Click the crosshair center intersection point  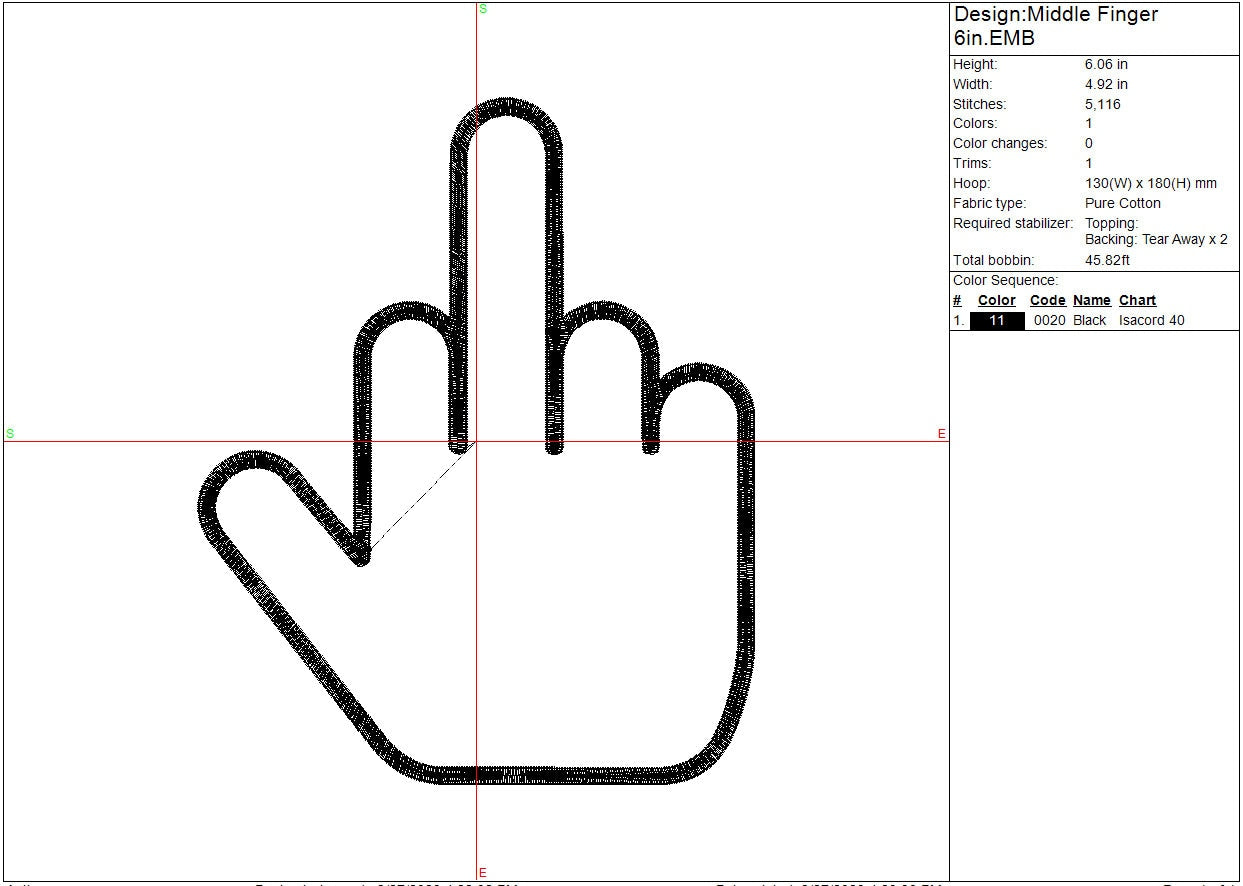(476, 441)
